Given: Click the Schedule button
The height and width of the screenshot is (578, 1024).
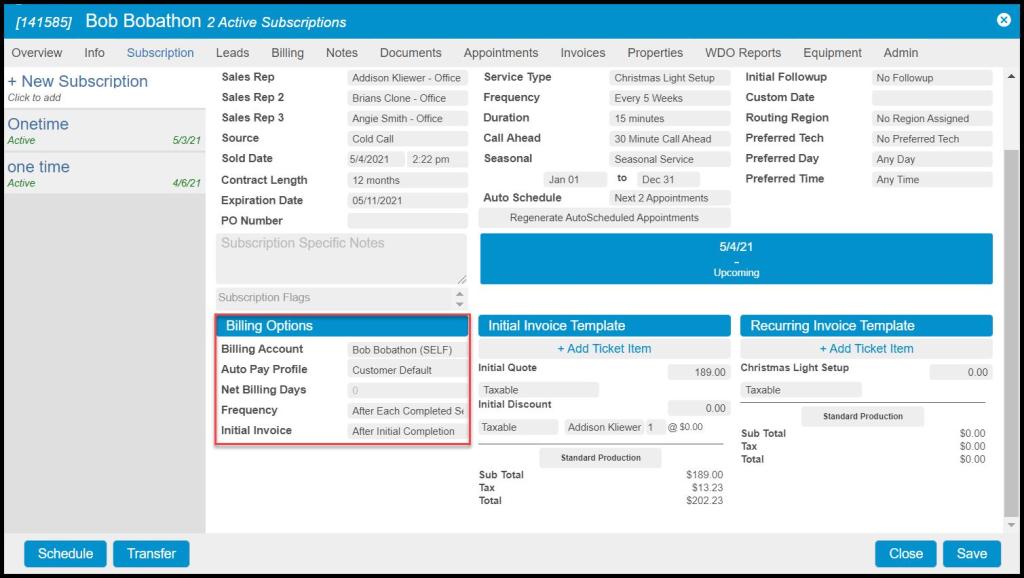Looking at the screenshot, I should click(x=65, y=553).
